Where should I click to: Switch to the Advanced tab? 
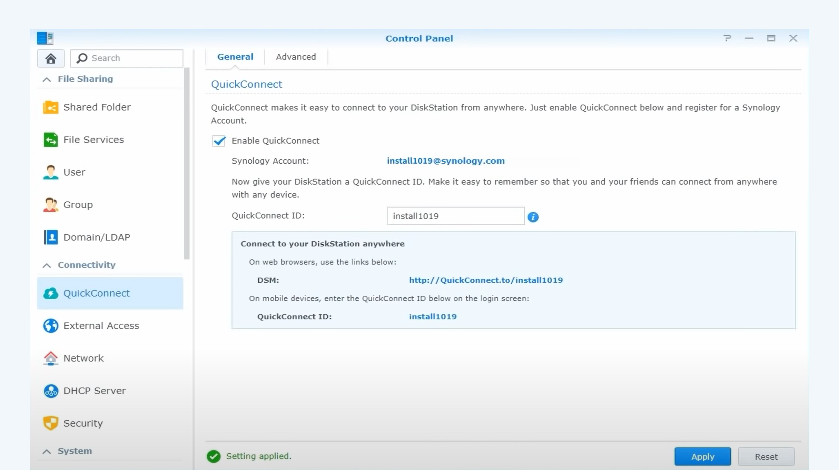pos(296,57)
